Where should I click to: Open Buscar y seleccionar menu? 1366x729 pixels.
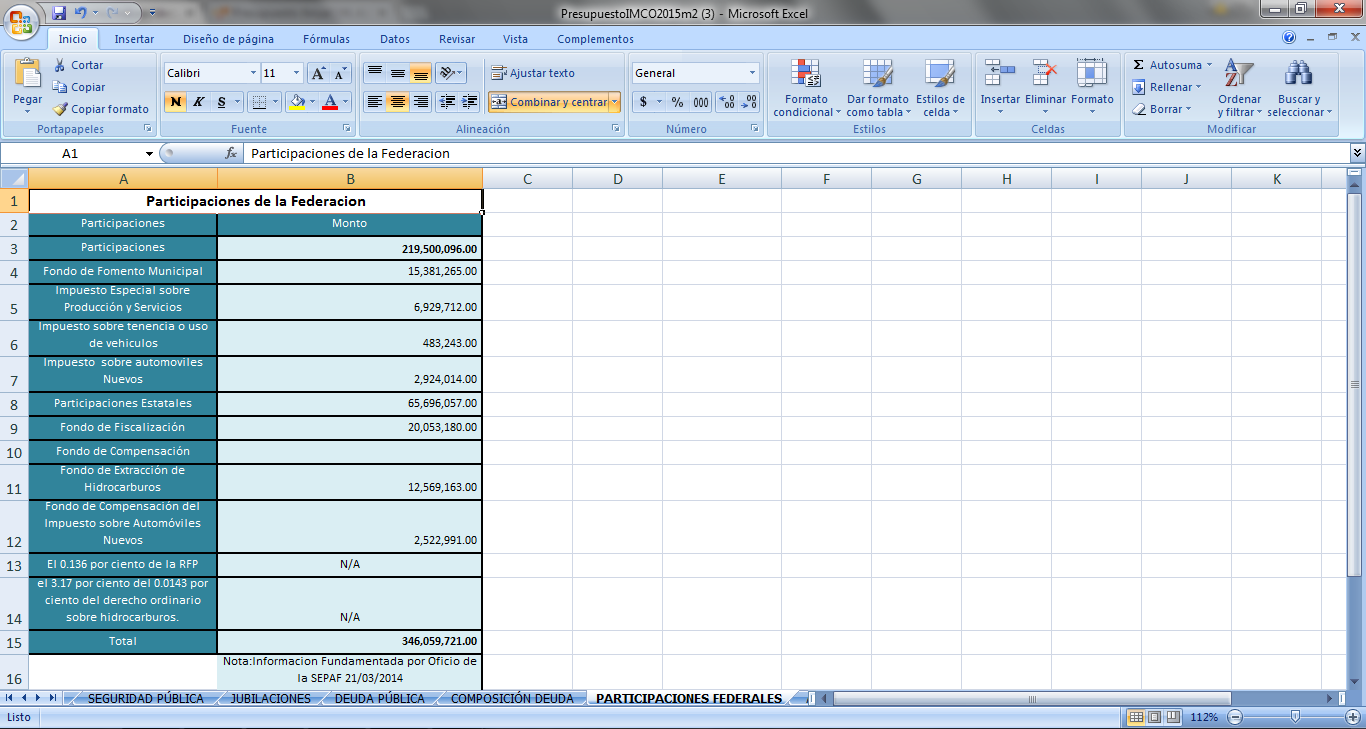tap(1299, 88)
